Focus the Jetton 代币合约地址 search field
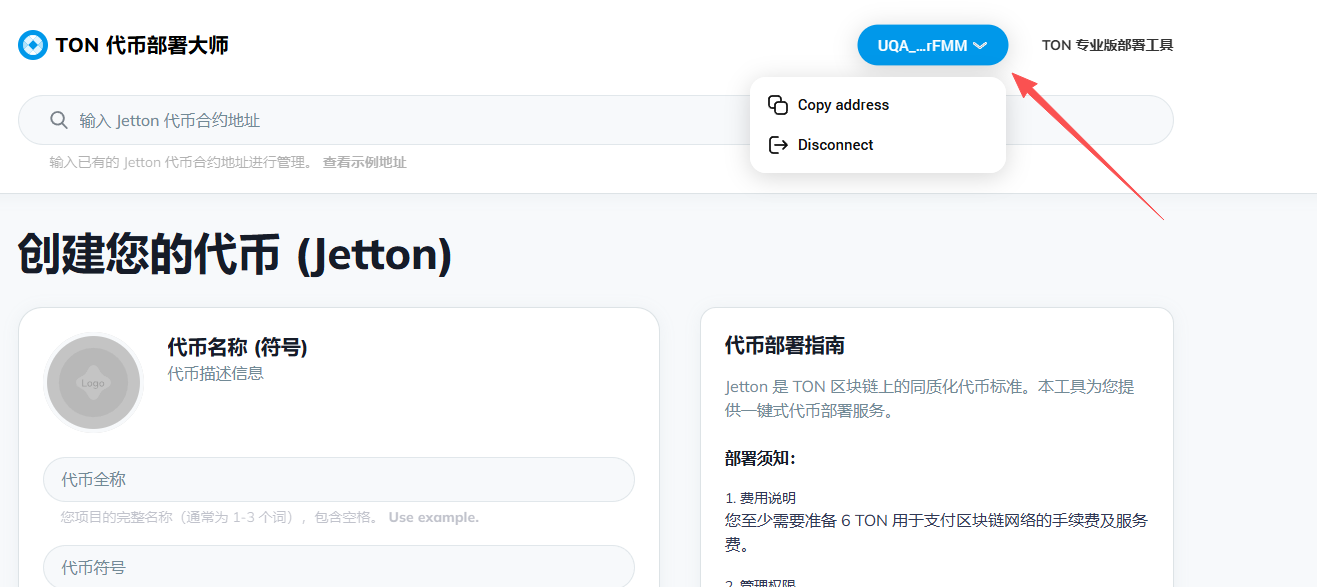Image resolution: width=1317 pixels, height=587 pixels. tap(400, 121)
